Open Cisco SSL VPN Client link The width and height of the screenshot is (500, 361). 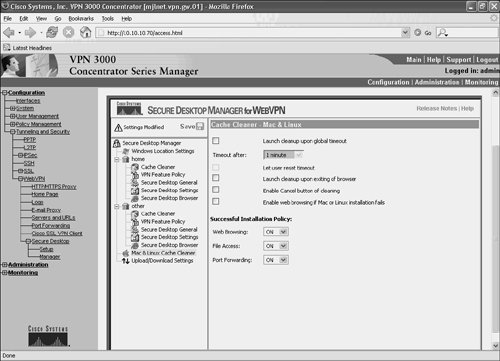coord(57,233)
